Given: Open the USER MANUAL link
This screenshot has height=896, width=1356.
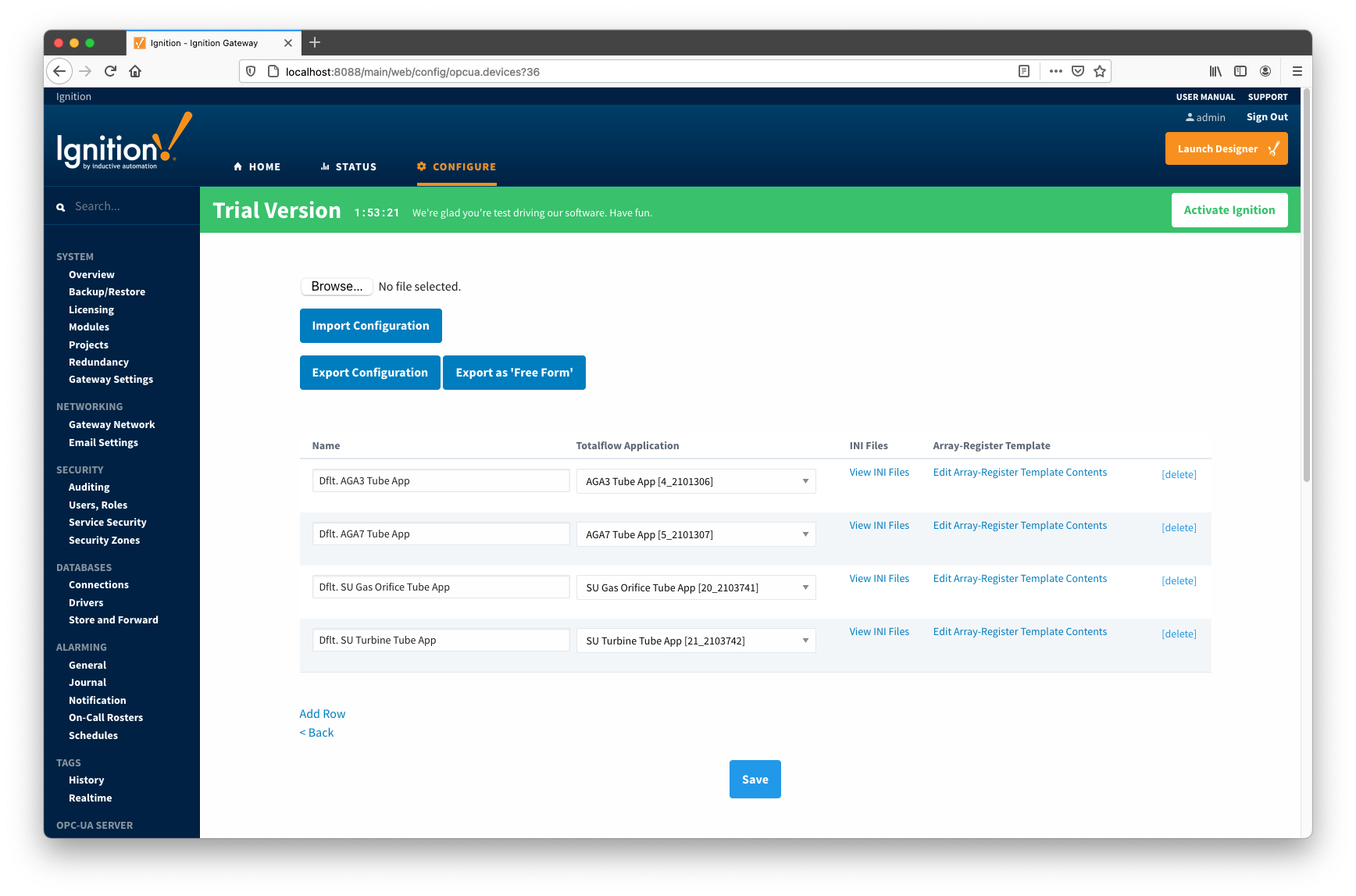Looking at the screenshot, I should [1205, 97].
